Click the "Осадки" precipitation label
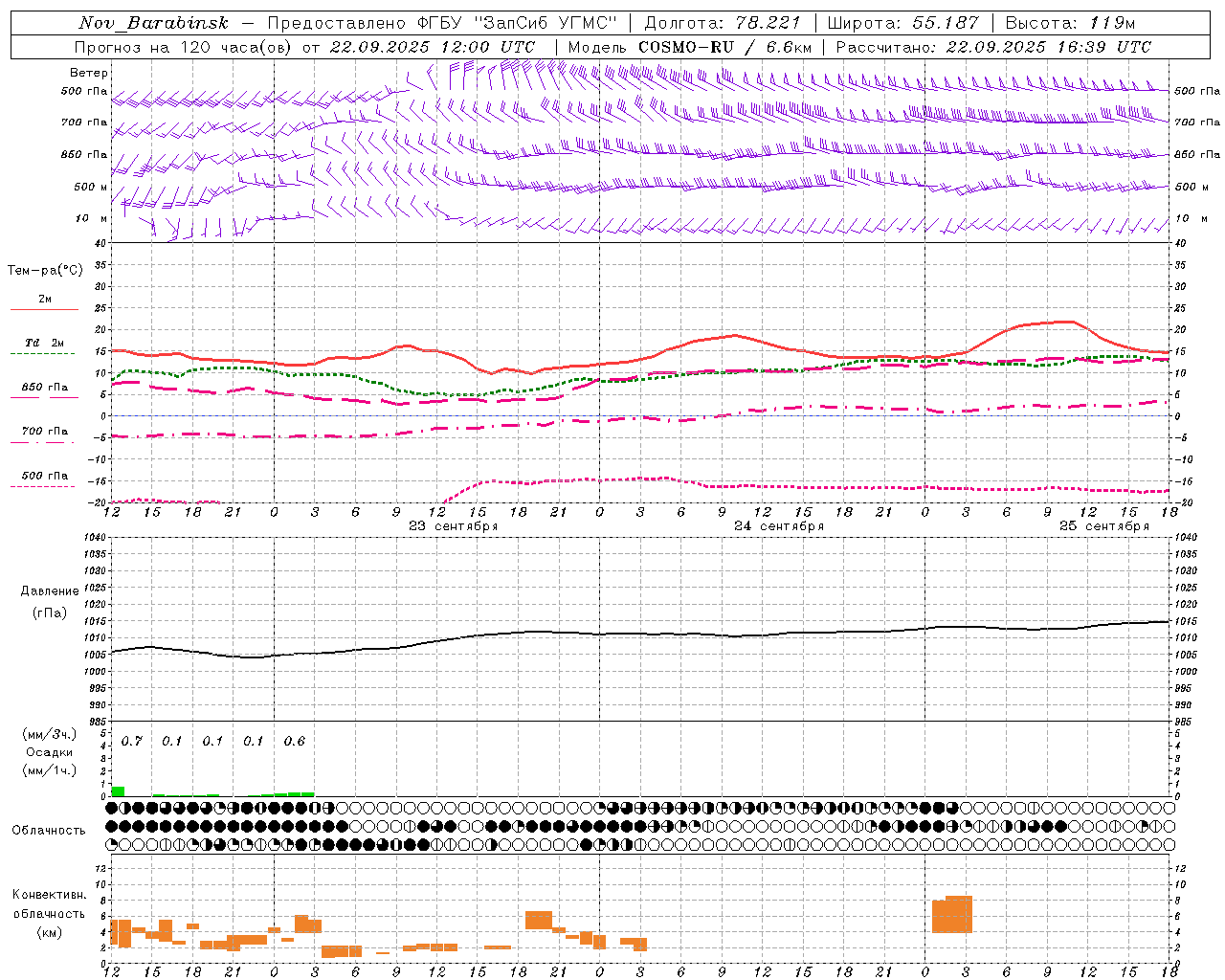This screenshot has height=980, width=1225. (49, 752)
